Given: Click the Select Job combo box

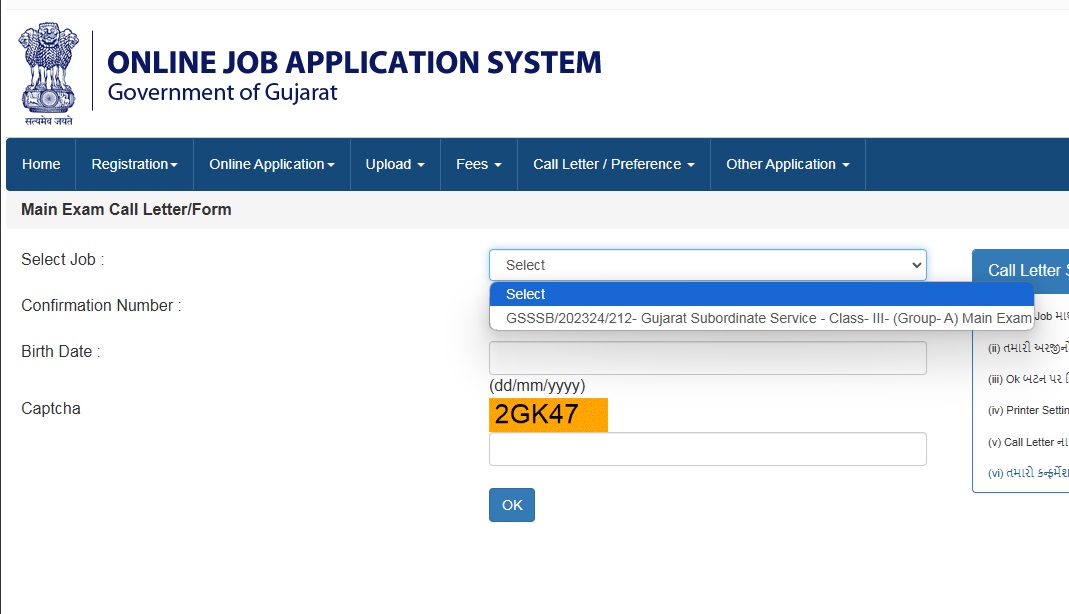Looking at the screenshot, I should click(708, 265).
